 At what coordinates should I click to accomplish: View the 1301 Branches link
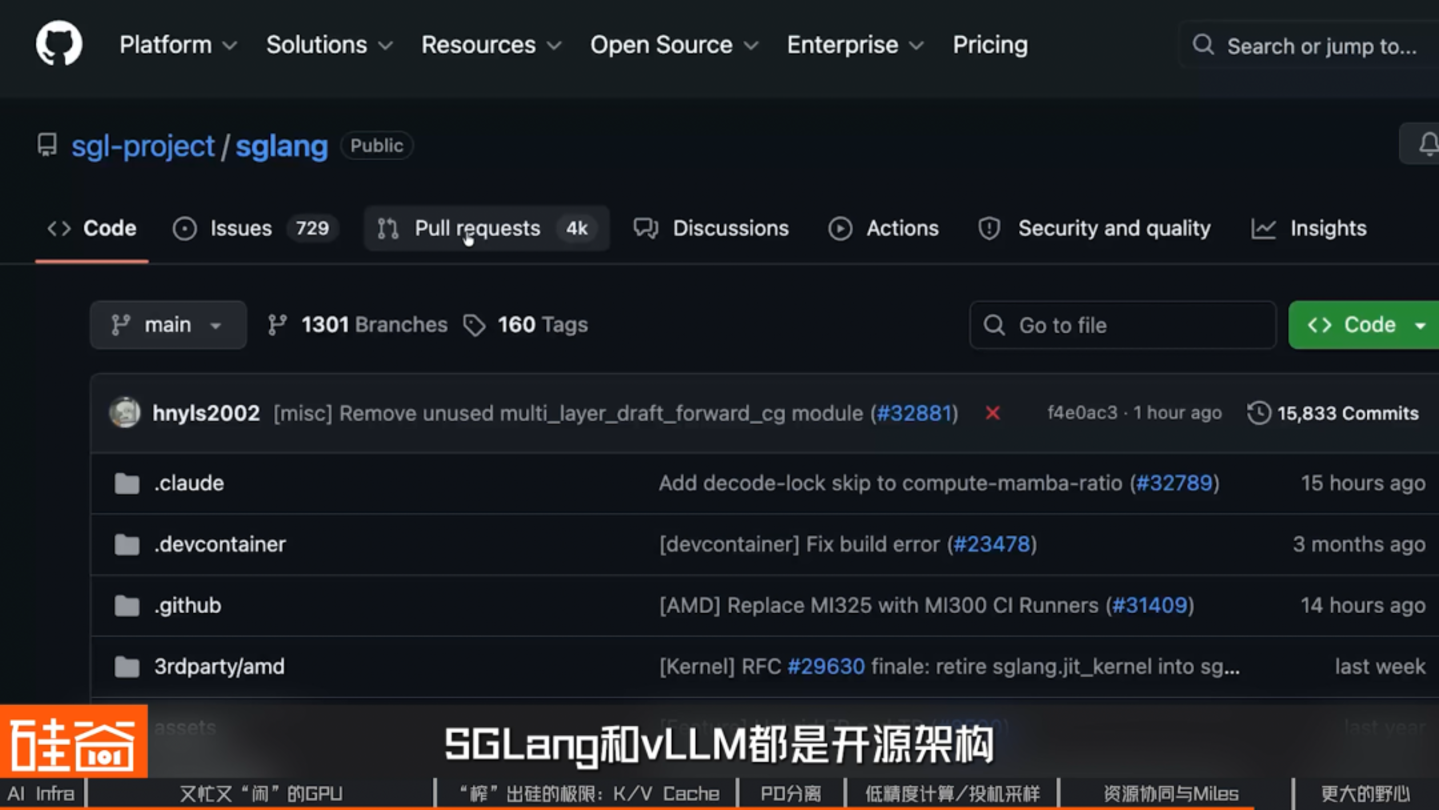pos(358,325)
